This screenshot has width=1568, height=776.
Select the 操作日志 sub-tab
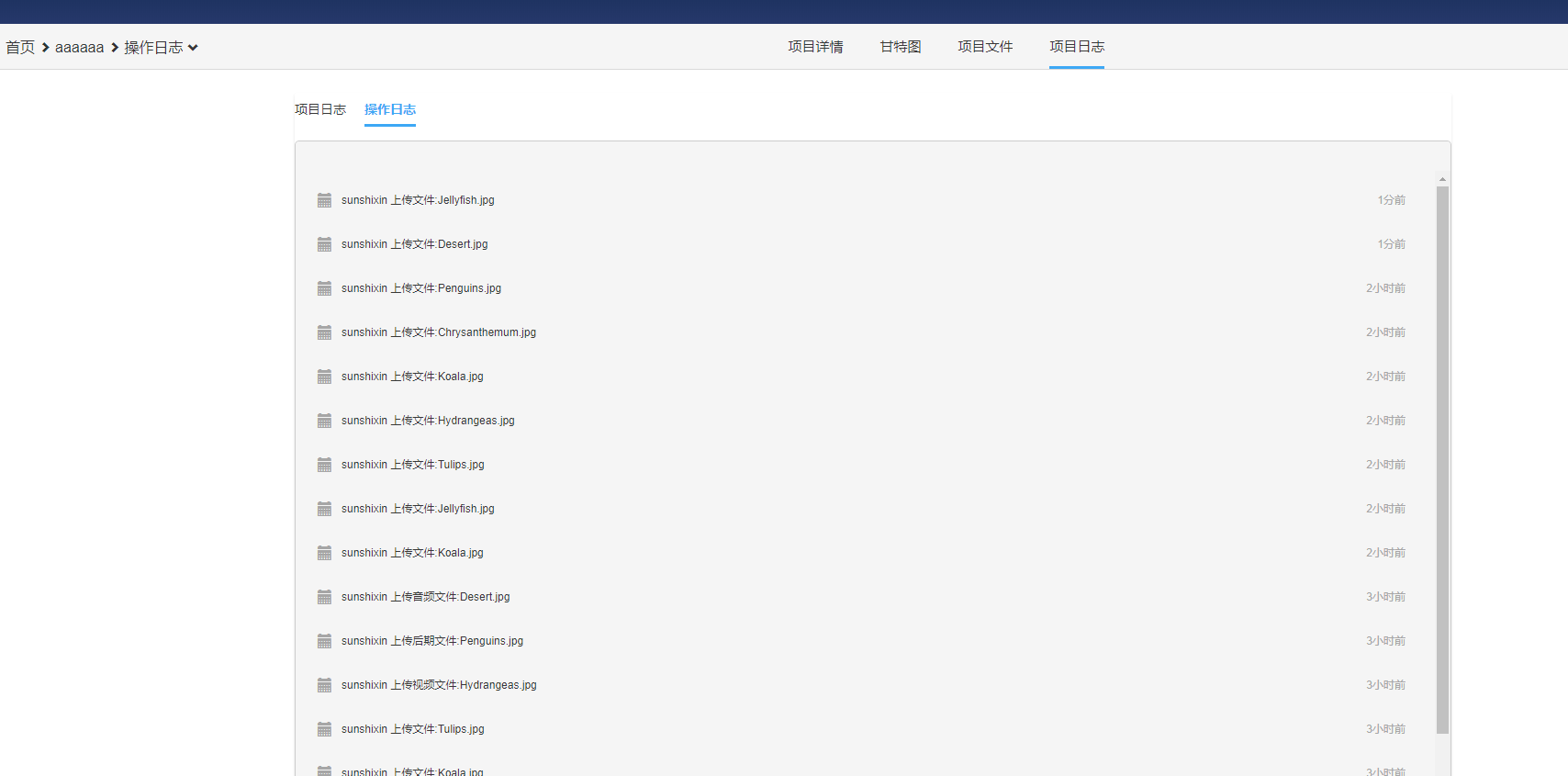(x=390, y=109)
